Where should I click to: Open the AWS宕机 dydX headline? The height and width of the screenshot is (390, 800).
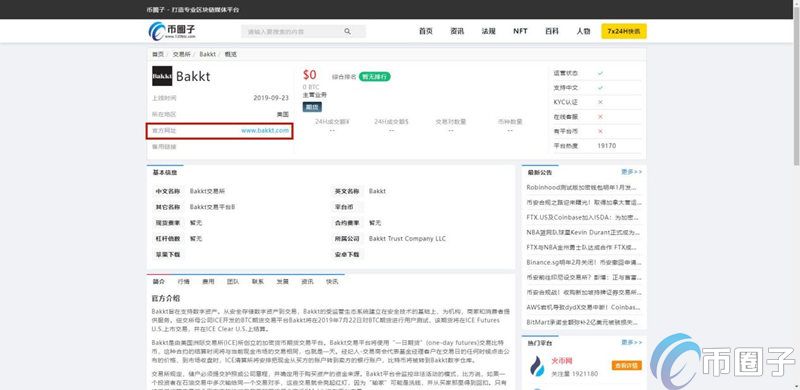pos(583,307)
